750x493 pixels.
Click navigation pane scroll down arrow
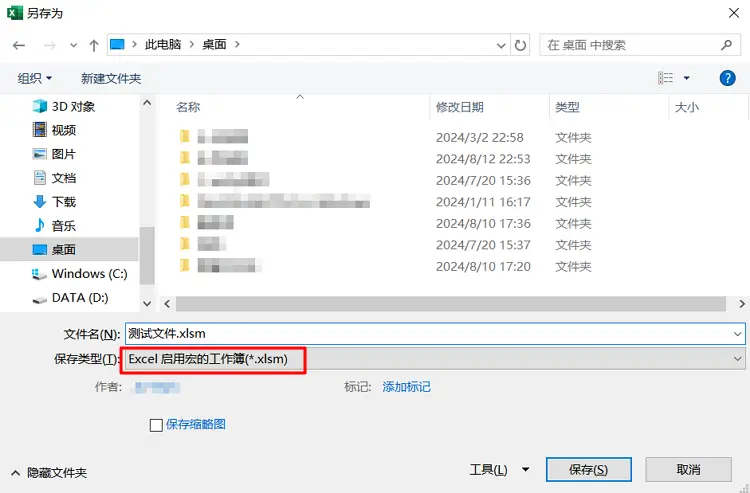pos(147,304)
